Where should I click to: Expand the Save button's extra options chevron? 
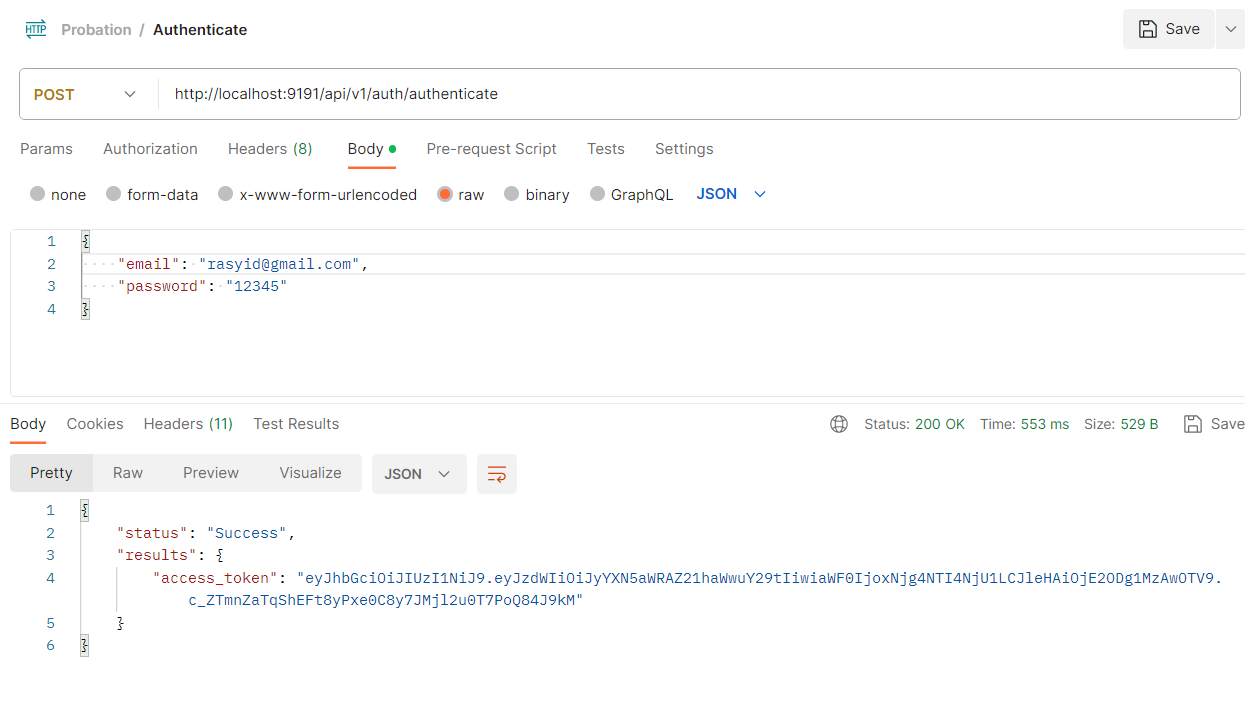pos(1230,29)
